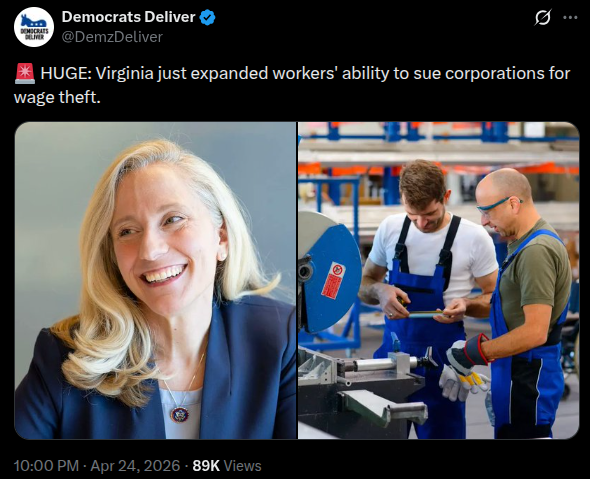Click the red siren emoji
The width and height of the screenshot is (590, 479).
pyautogui.click(x=25, y=73)
